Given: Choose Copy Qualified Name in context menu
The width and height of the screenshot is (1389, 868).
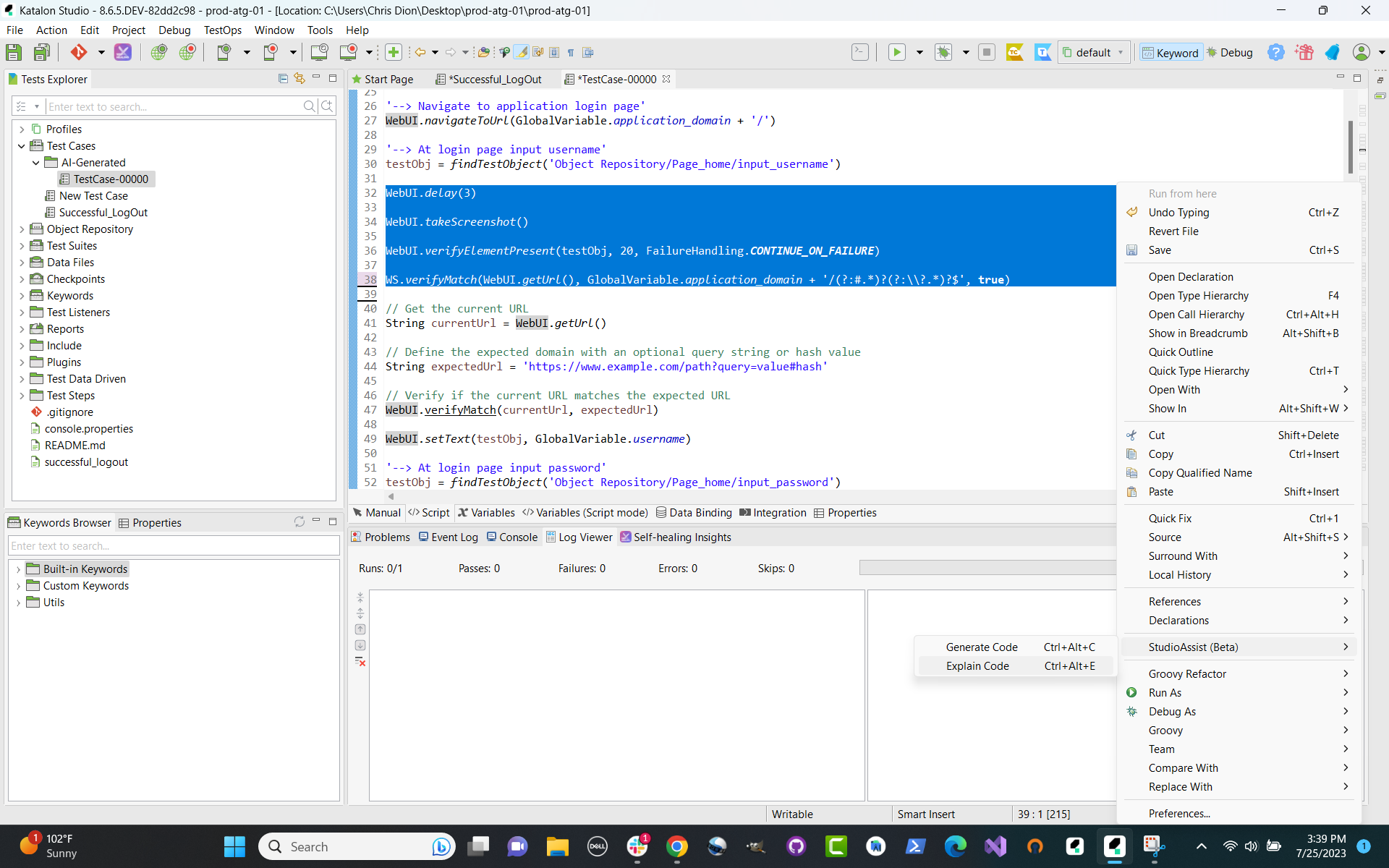Looking at the screenshot, I should tap(1239, 473).
